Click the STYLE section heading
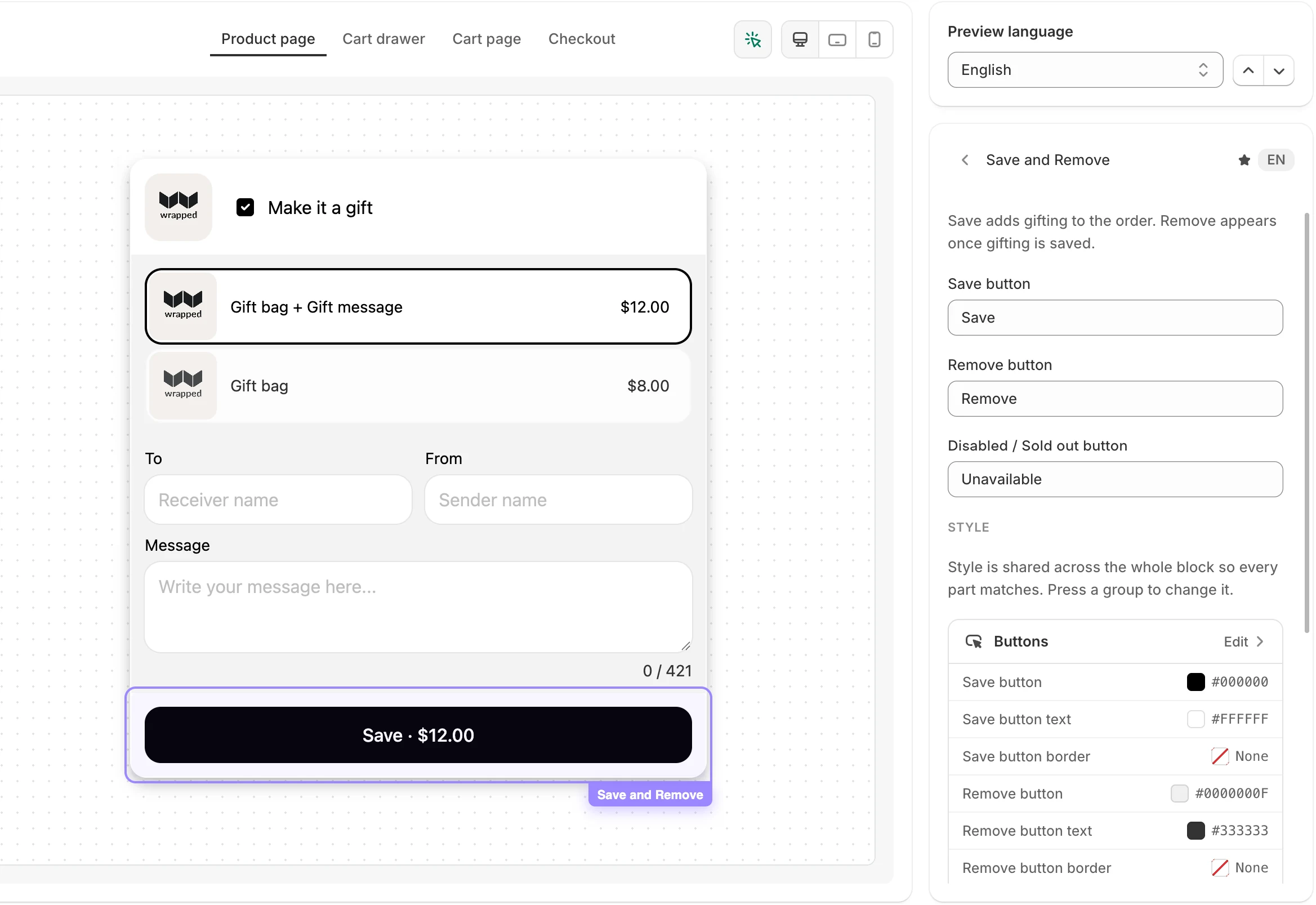The width and height of the screenshot is (1316, 905). point(969,528)
